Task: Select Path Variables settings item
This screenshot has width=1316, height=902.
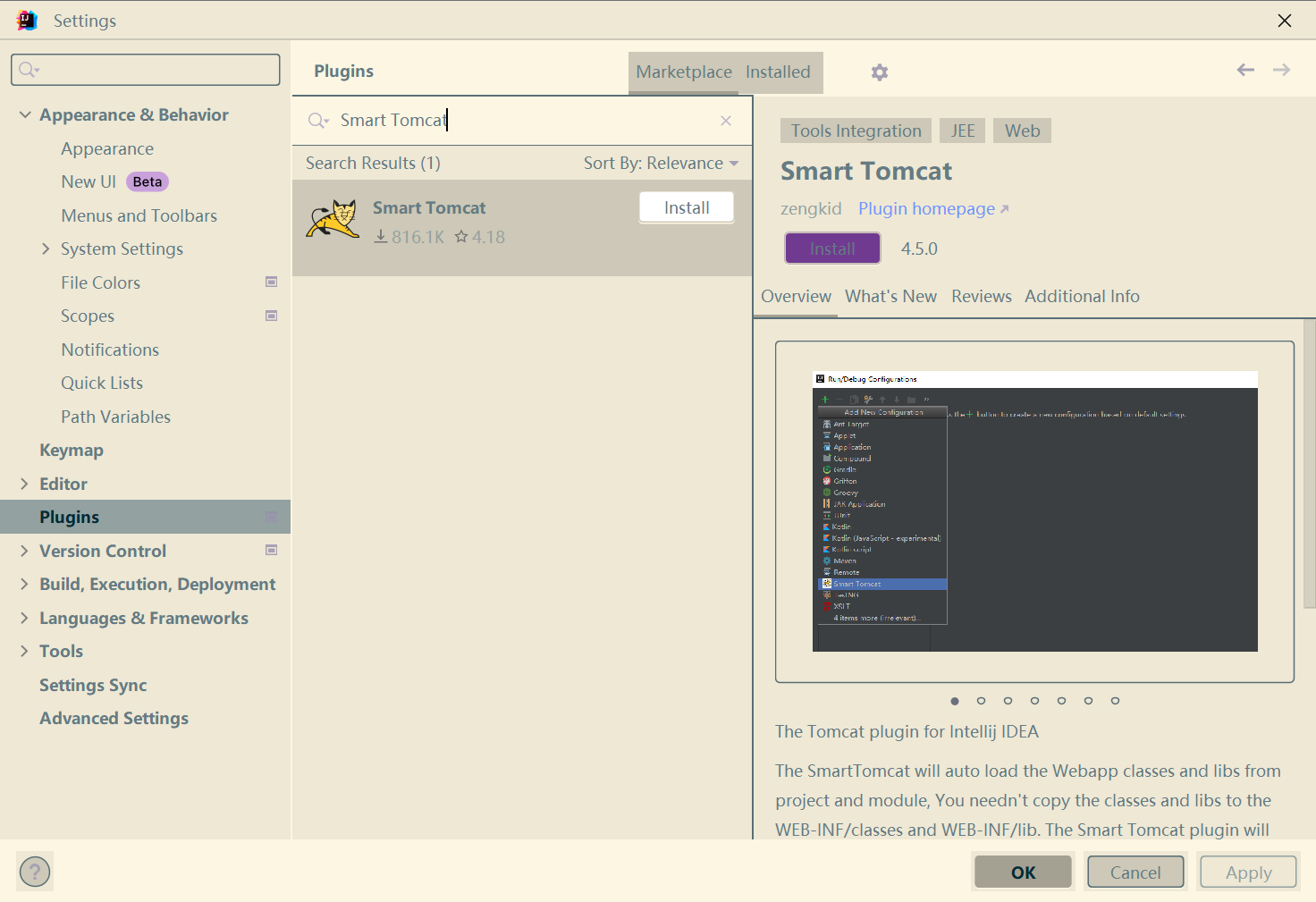Action: (115, 417)
